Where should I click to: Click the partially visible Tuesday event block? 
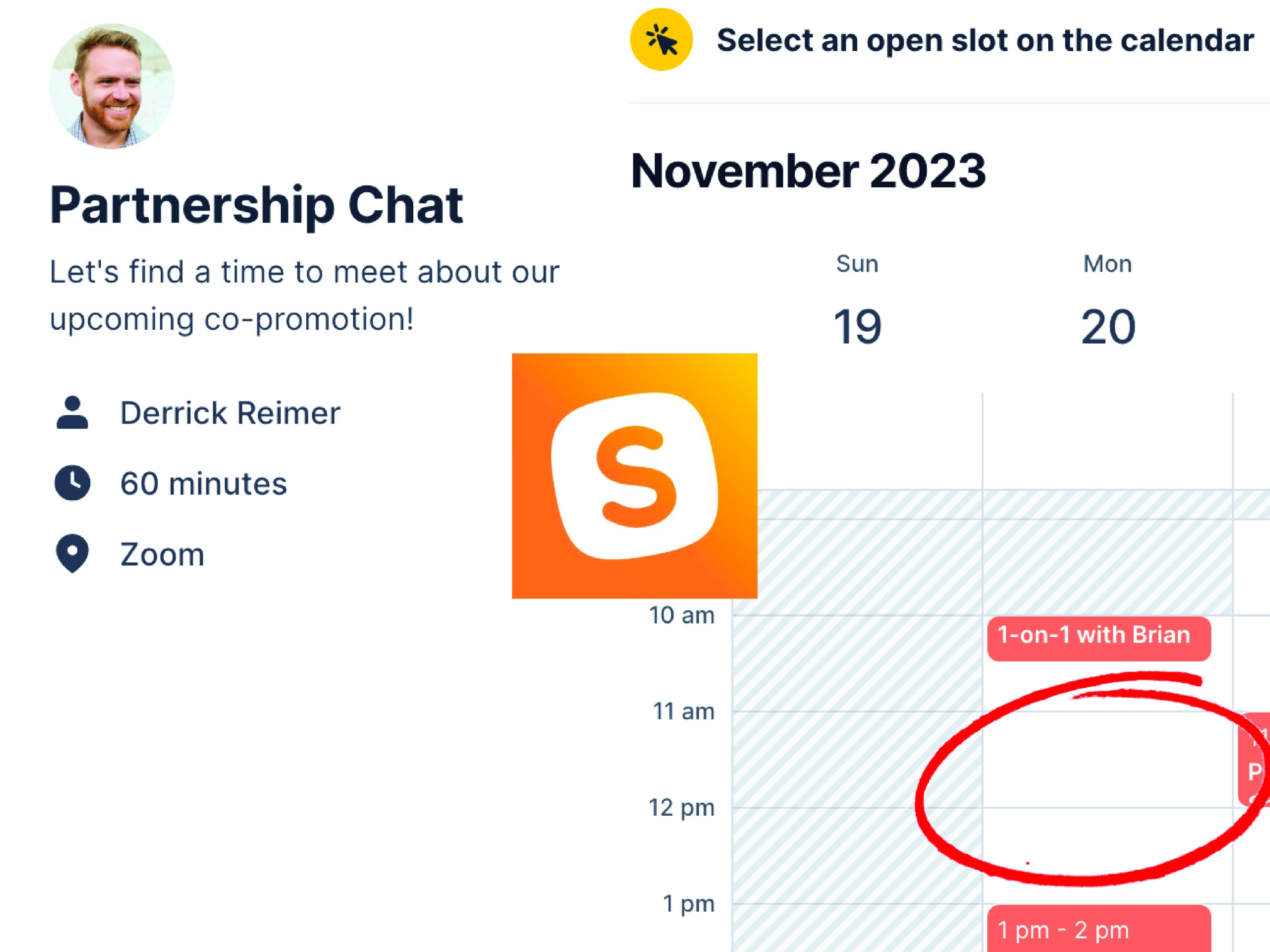1254,760
